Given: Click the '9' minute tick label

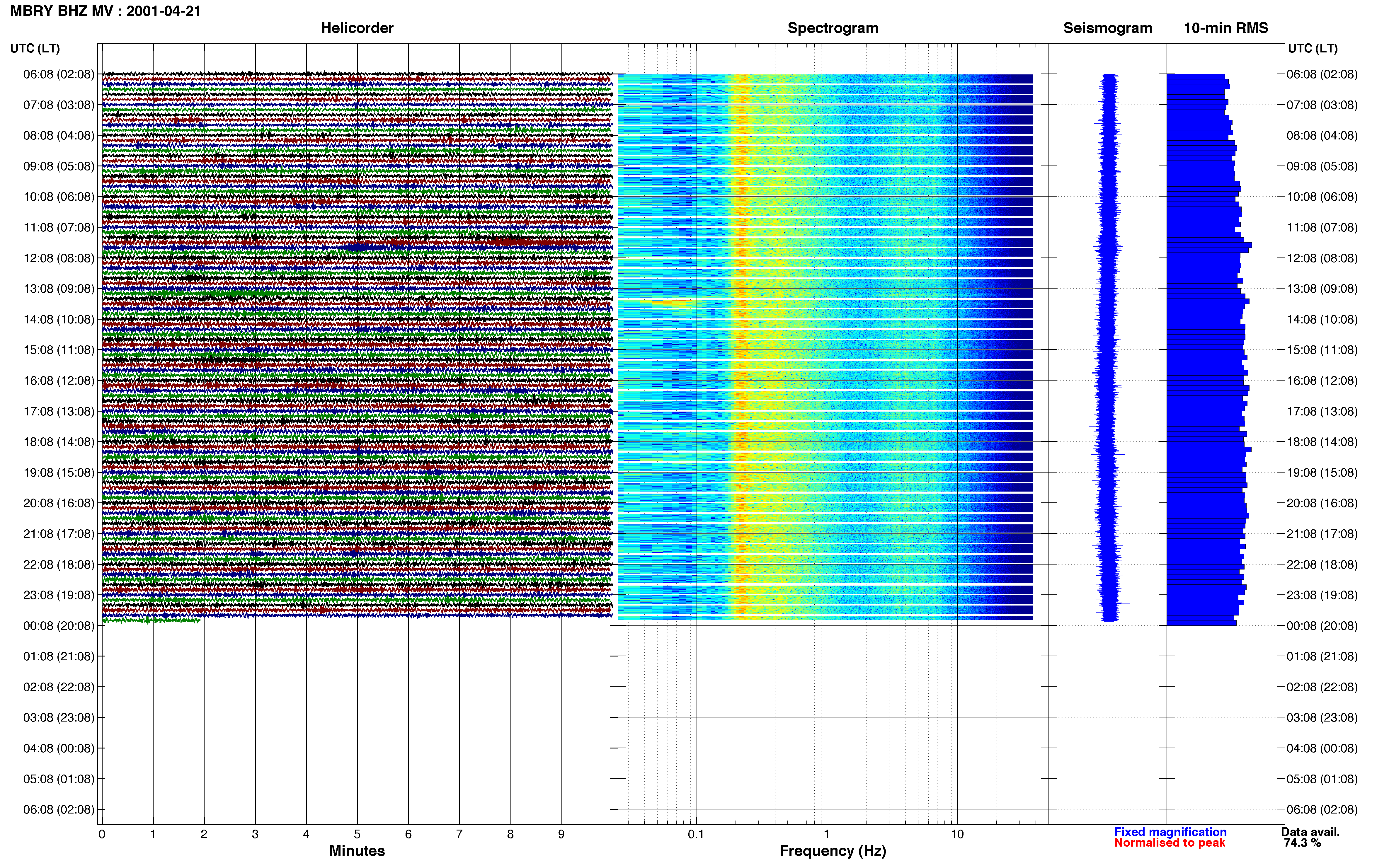Looking at the screenshot, I should [x=561, y=834].
